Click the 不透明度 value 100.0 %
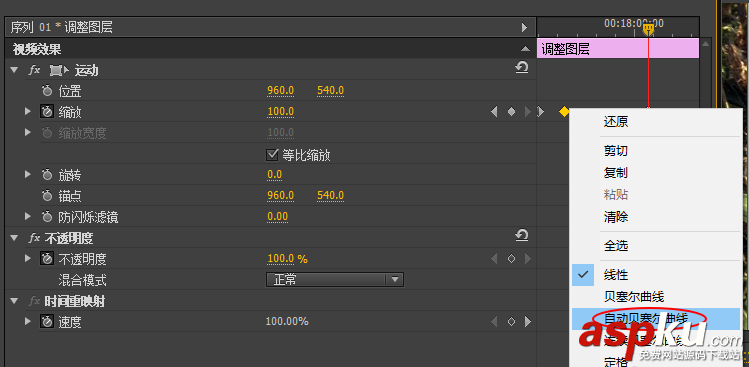The height and width of the screenshot is (367, 749). point(287,259)
